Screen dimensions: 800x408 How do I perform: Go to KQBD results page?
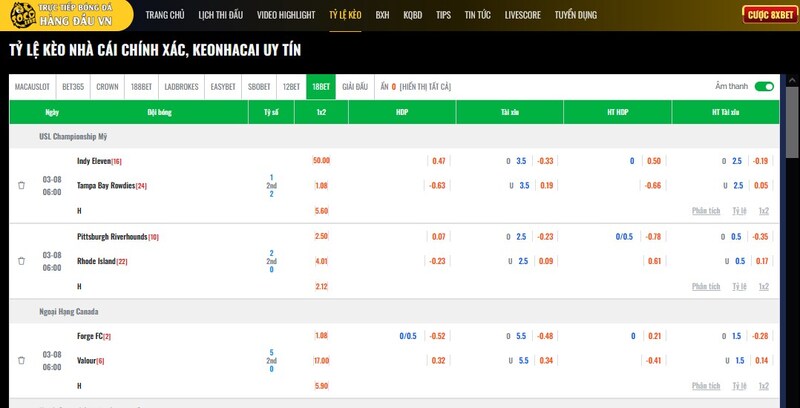pyautogui.click(x=412, y=15)
